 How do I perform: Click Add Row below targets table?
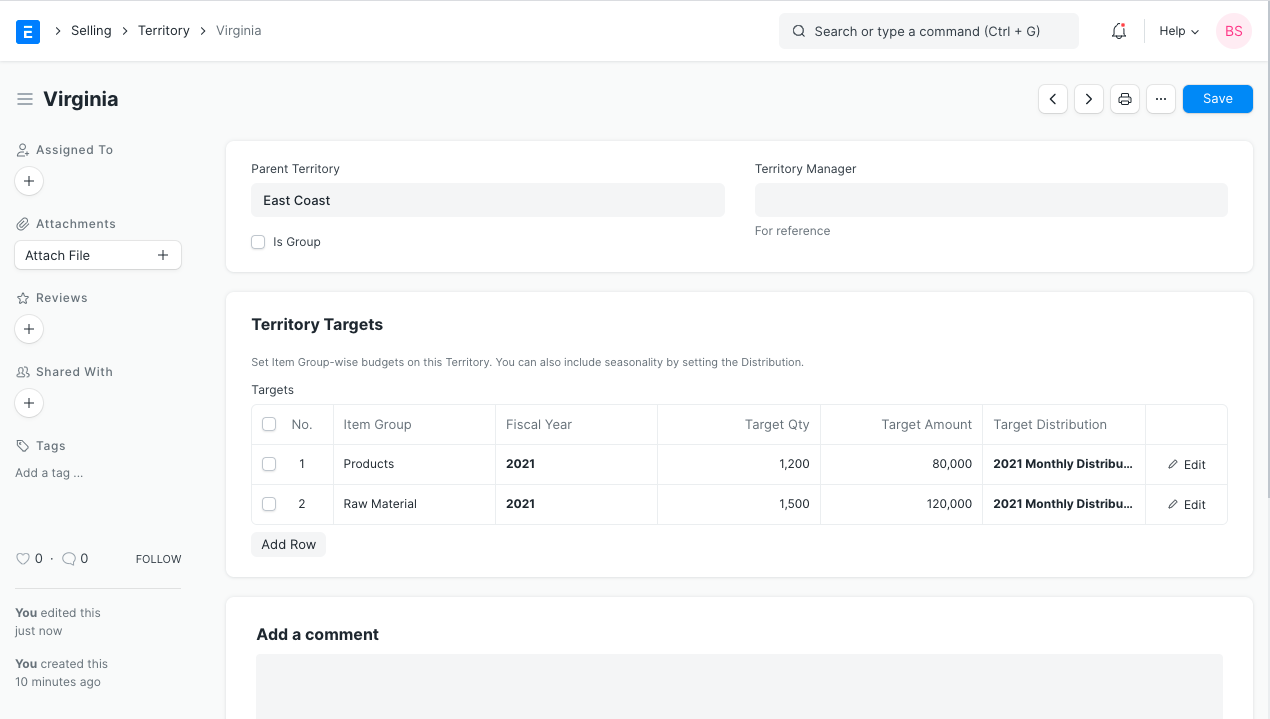[288, 544]
